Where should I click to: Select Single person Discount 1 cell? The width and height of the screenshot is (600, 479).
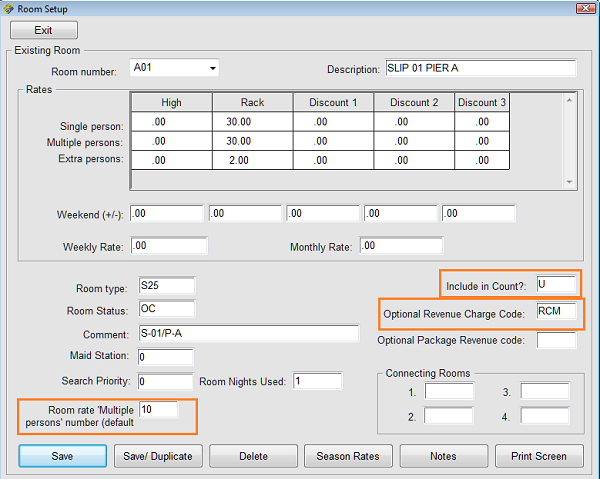coord(333,122)
